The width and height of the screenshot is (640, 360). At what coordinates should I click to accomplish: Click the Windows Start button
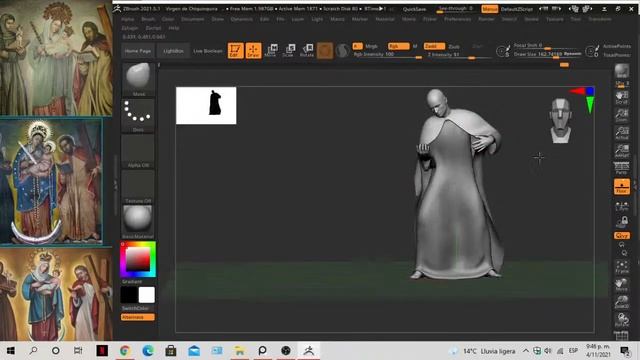pyautogui.click(x=11, y=351)
